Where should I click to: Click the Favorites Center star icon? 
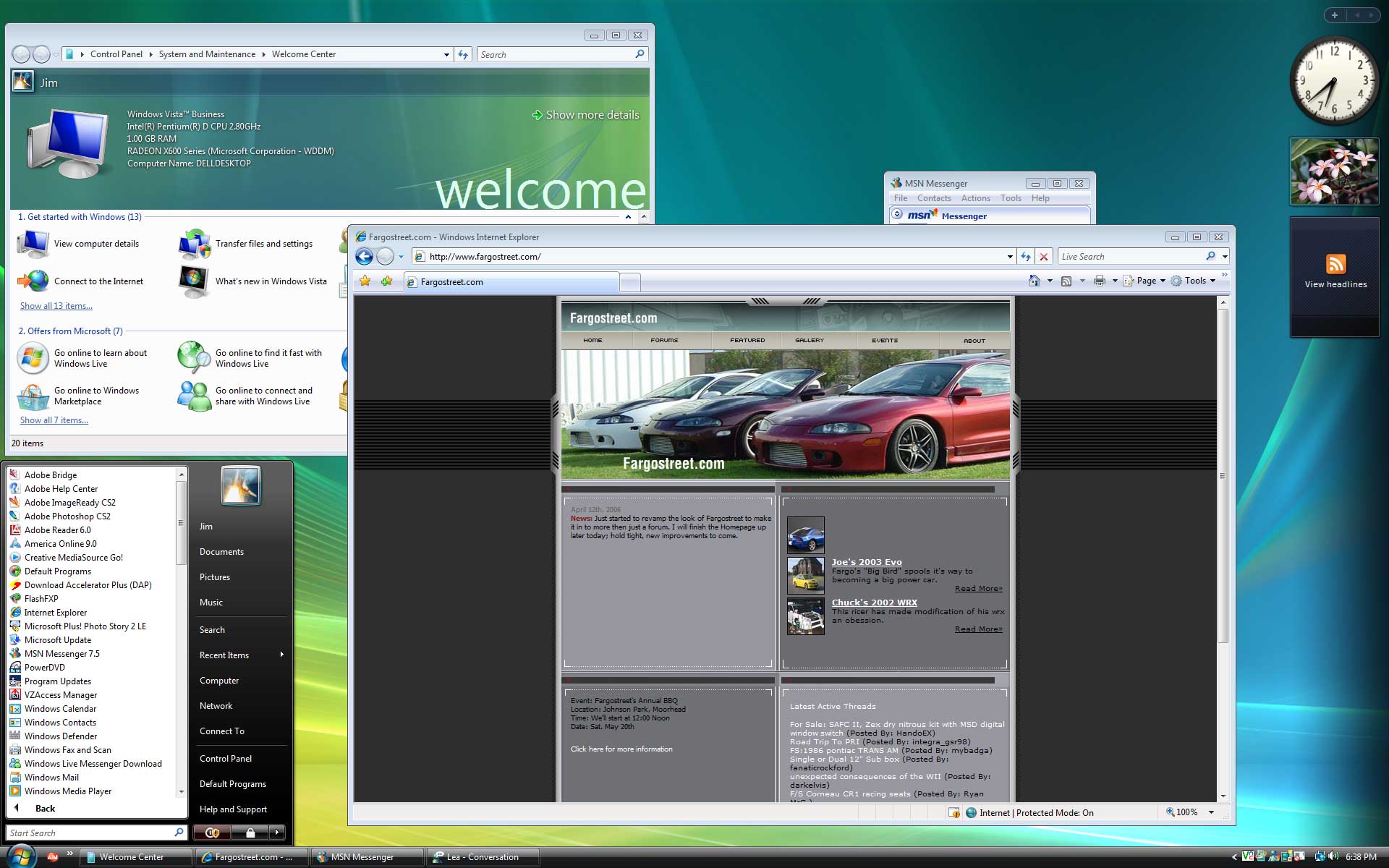point(365,281)
